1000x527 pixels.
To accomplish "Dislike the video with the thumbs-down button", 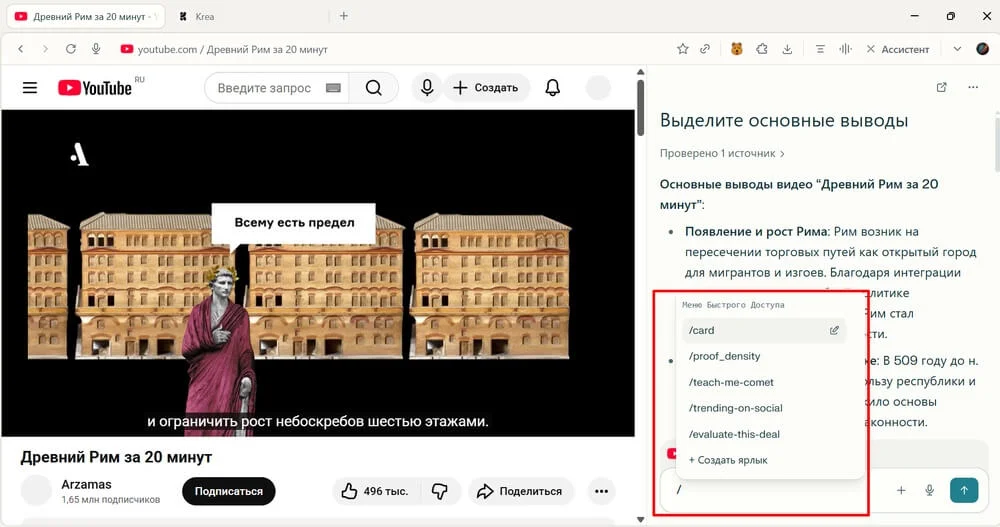I will point(439,491).
